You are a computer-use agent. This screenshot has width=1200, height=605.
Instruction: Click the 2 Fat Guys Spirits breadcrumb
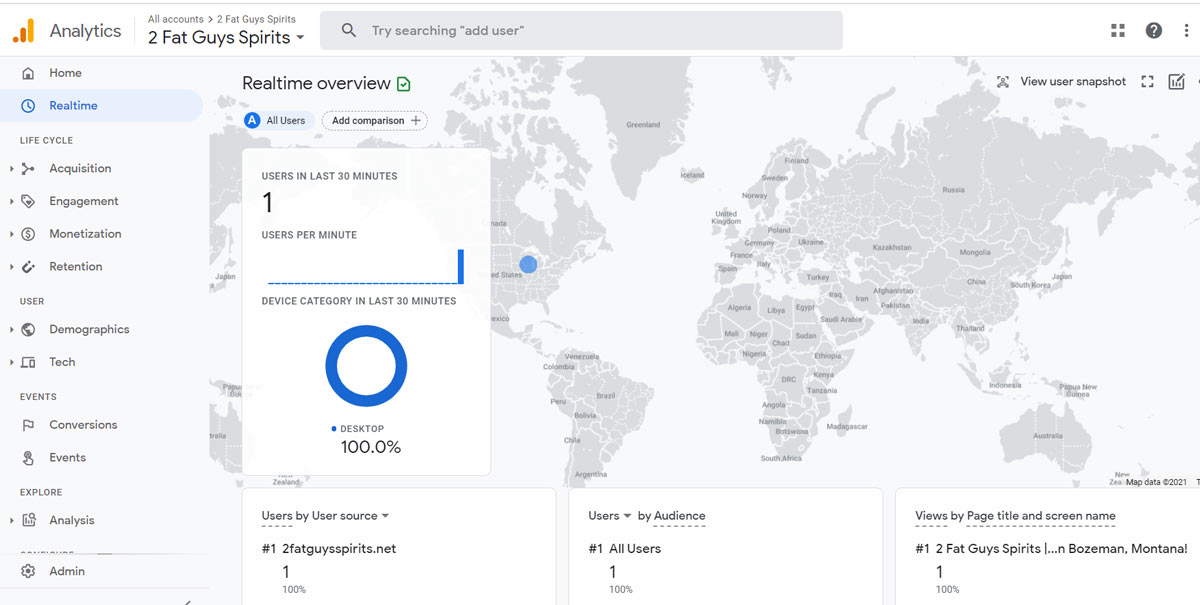pos(256,19)
